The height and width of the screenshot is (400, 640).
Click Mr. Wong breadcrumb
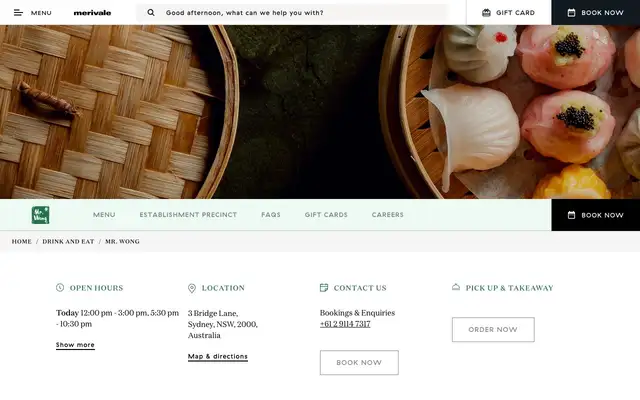(122, 242)
